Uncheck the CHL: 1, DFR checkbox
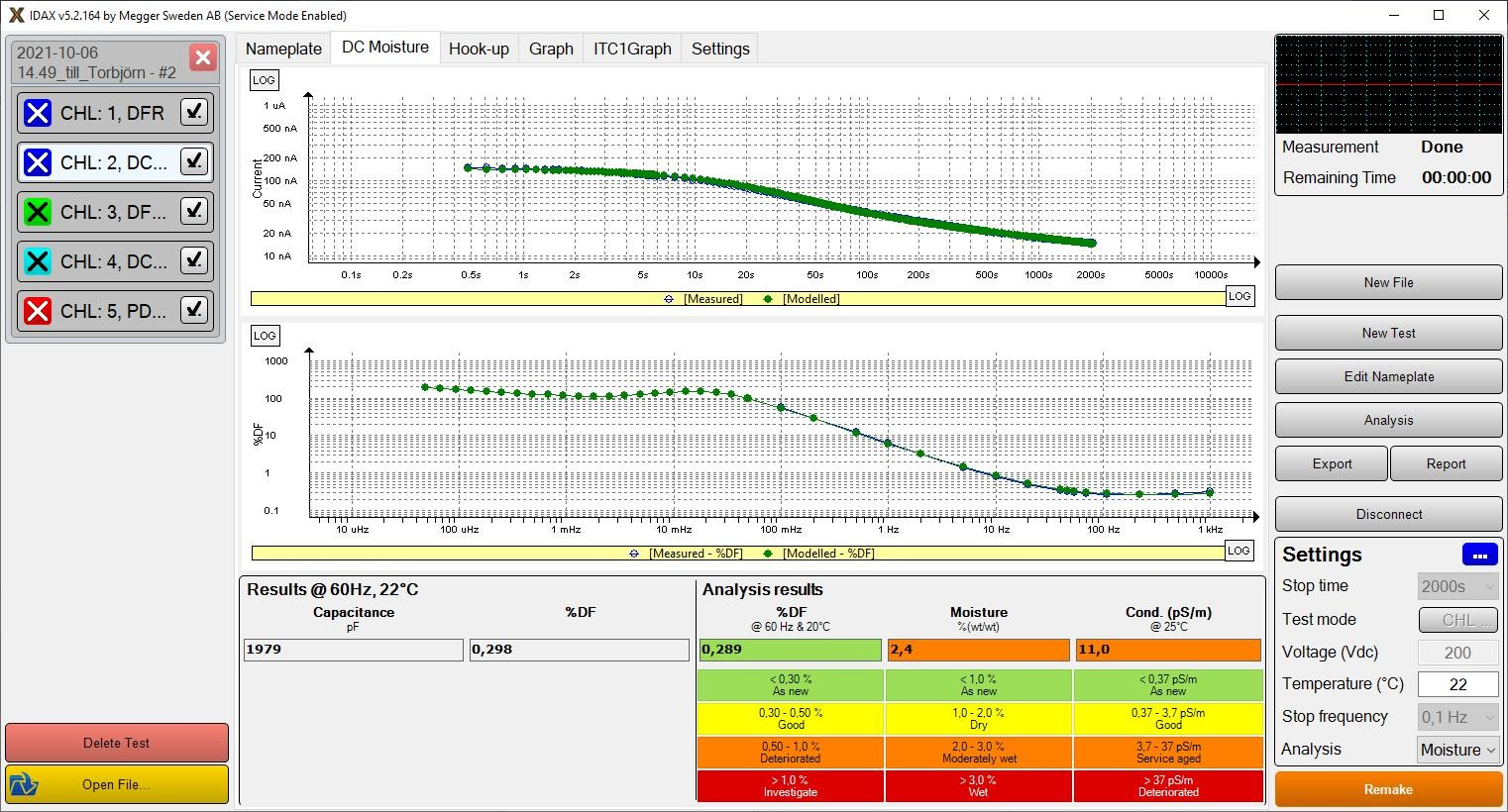This screenshot has height=812, width=1508. (194, 112)
